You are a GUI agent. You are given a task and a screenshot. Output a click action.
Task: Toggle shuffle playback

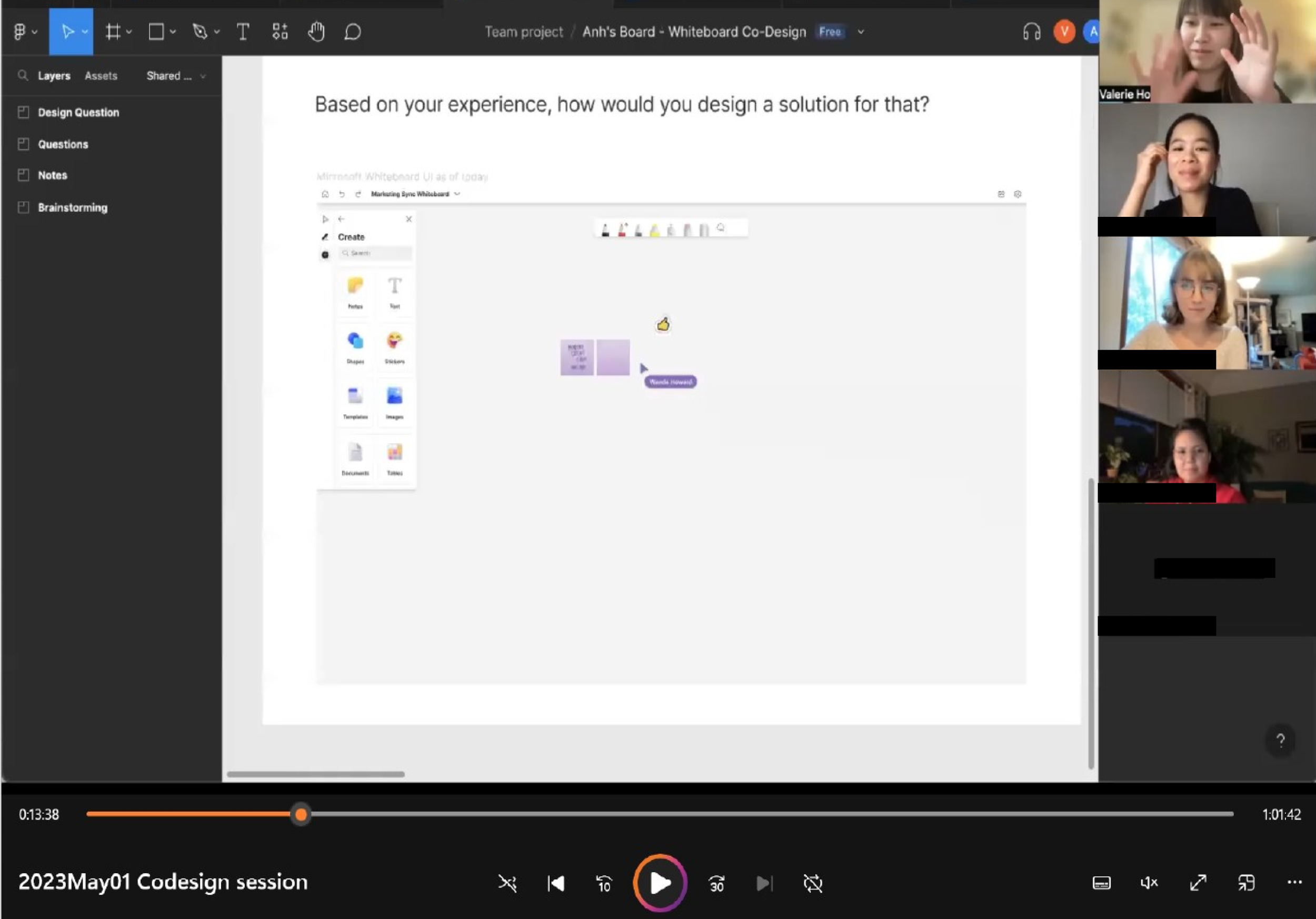coord(507,883)
